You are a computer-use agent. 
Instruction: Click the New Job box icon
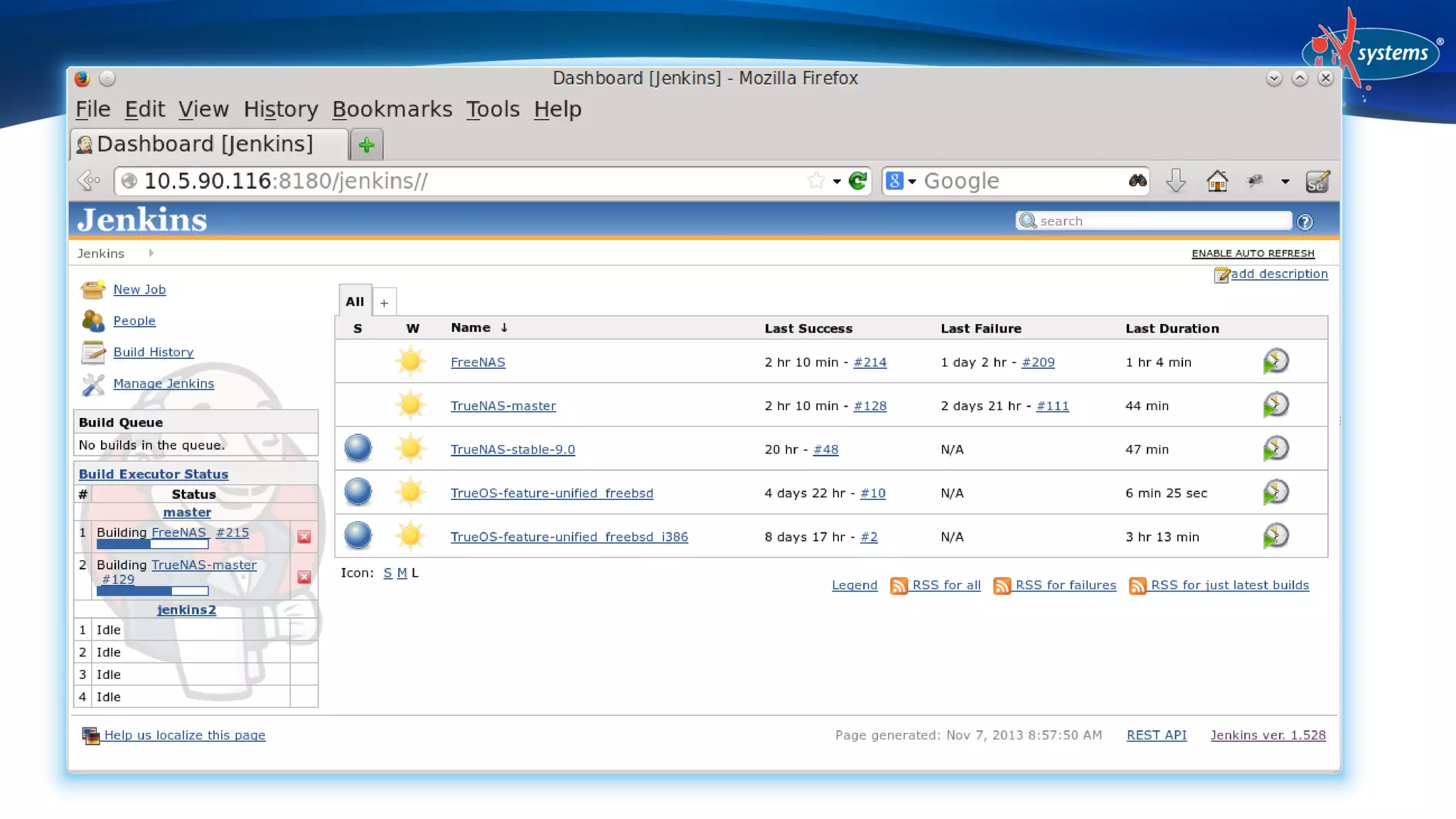pos(92,290)
